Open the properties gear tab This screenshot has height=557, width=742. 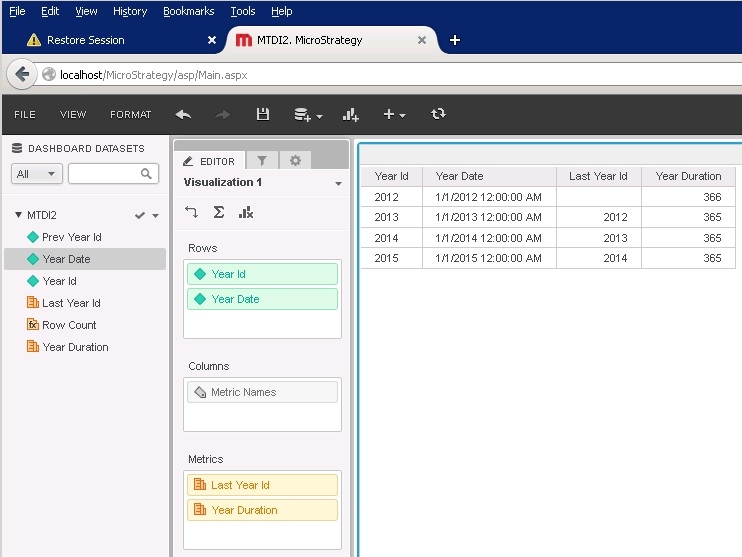pyautogui.click(x=295, y=160)
